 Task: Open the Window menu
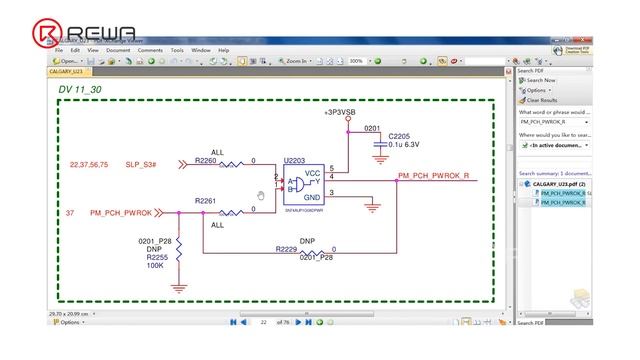(201, 50)
